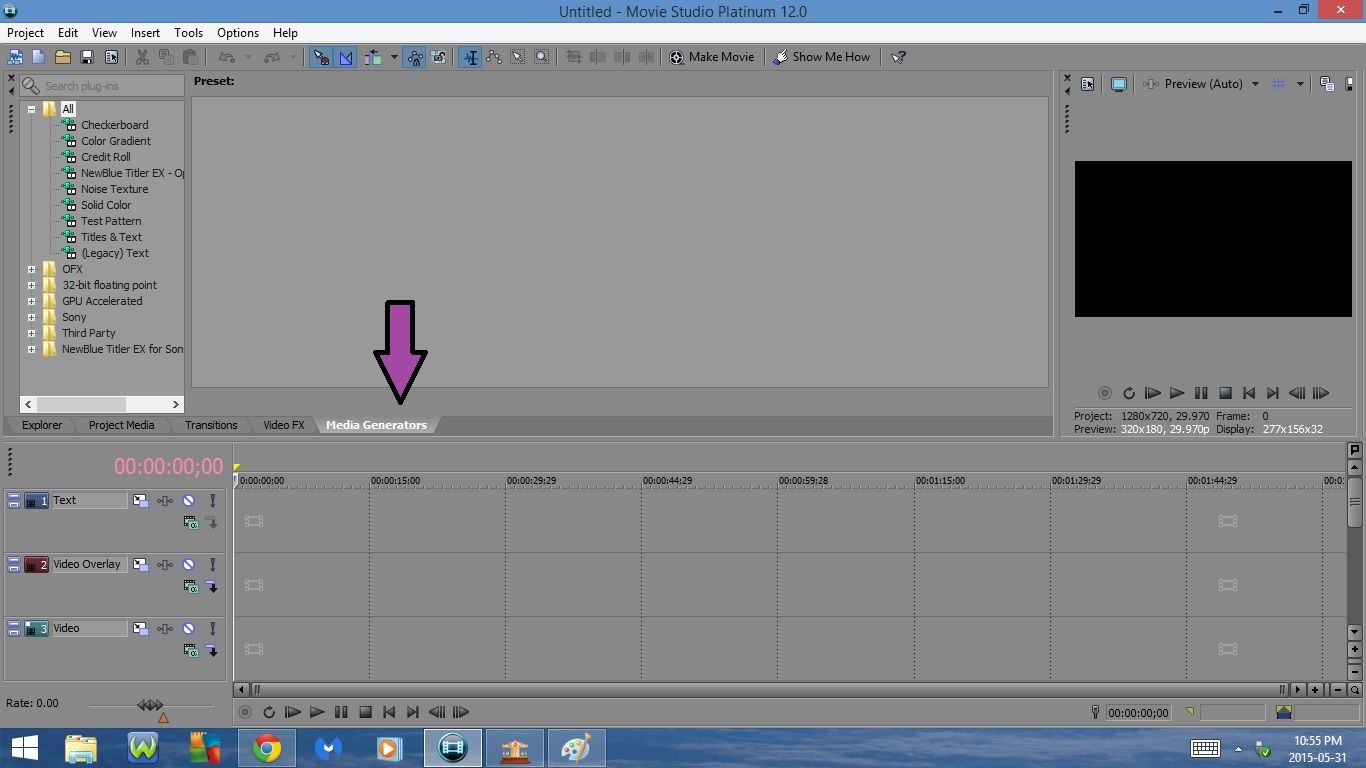Click the Show Me How button
Screen dimensions: 1366x768
coord(822,57)
